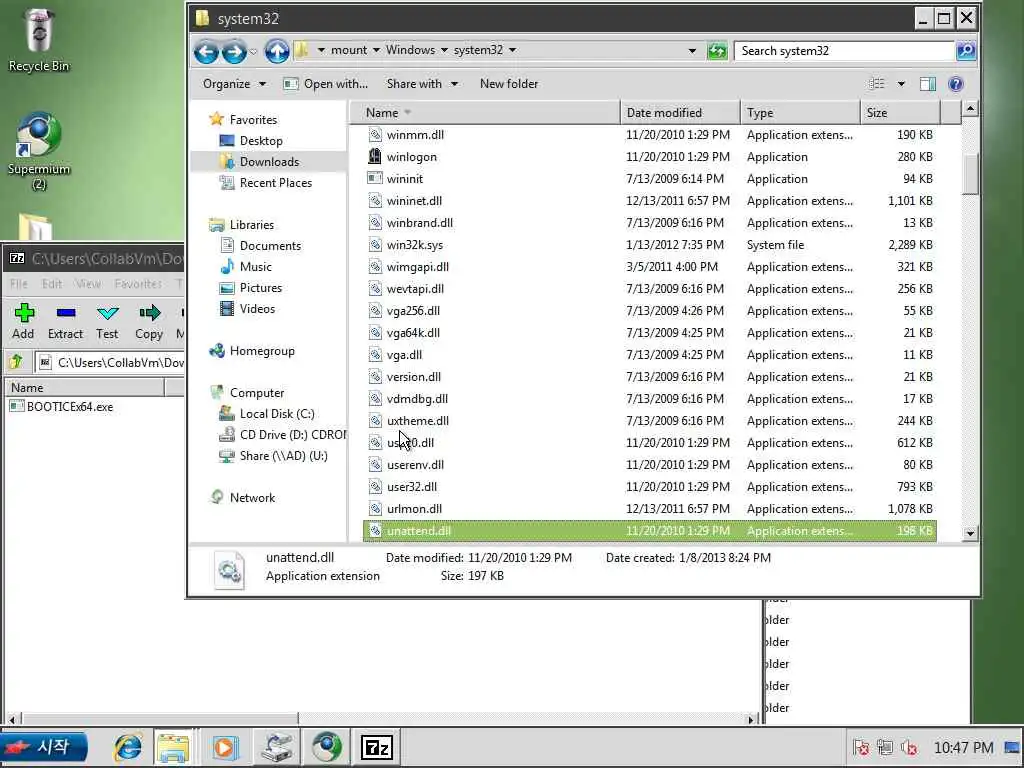Select Local Disk (C:)

tap(277, 413)
